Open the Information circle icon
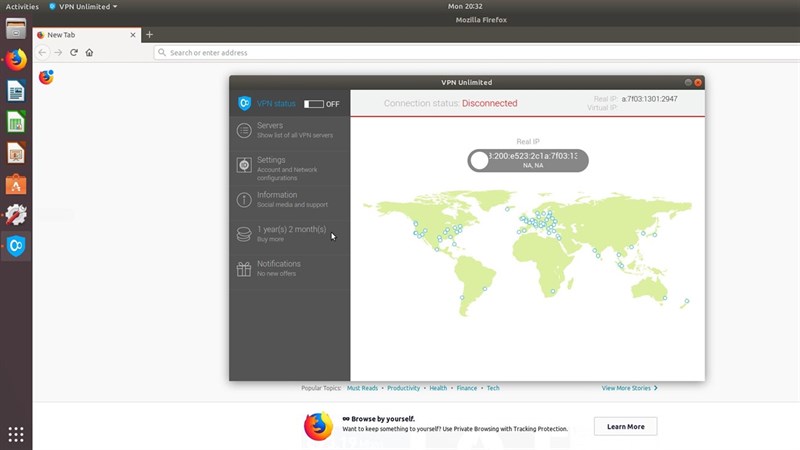The image size is (800, 450). tap(244, 199)
